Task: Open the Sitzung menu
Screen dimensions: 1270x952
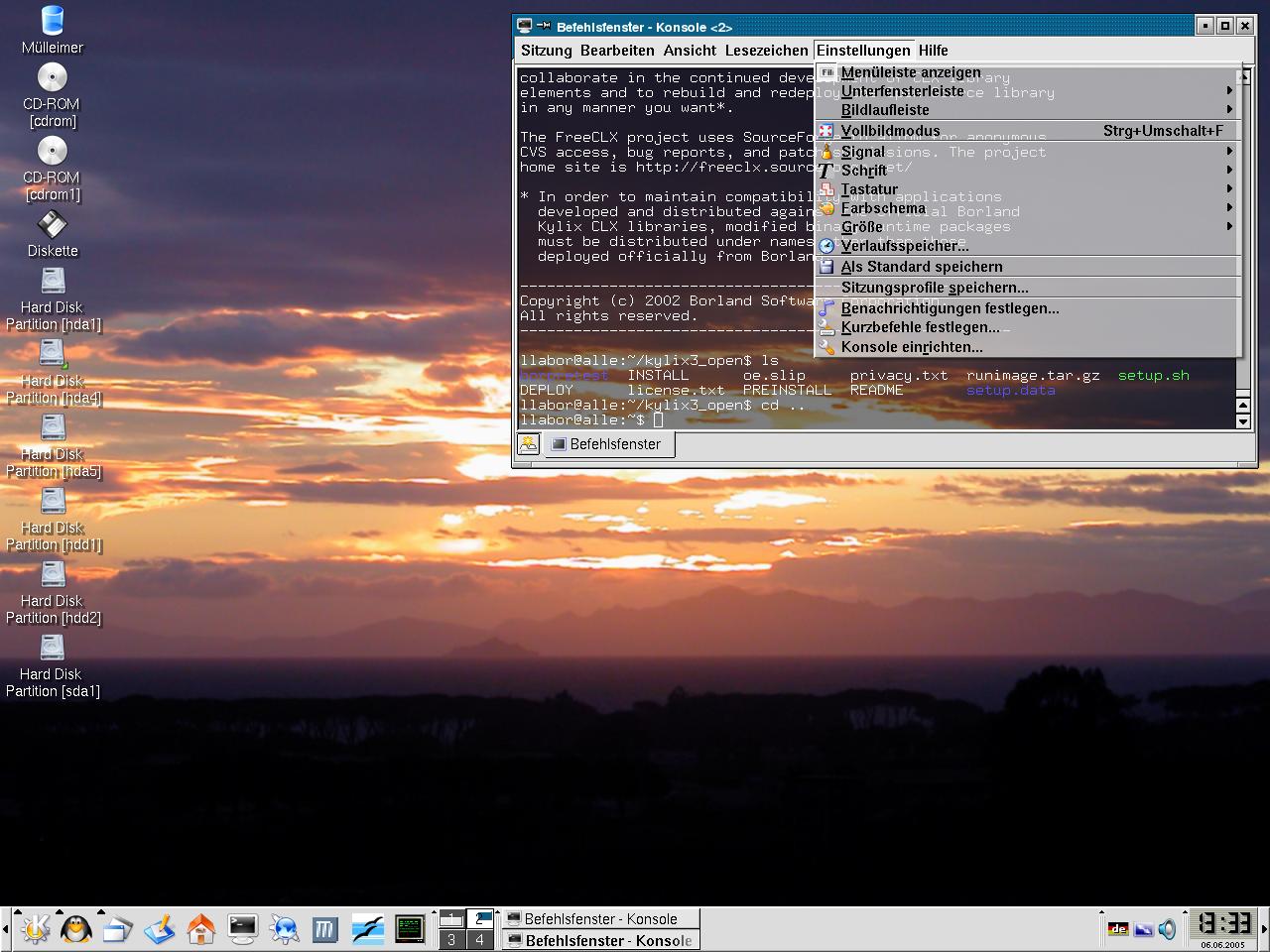Action: tap(547, 51)
